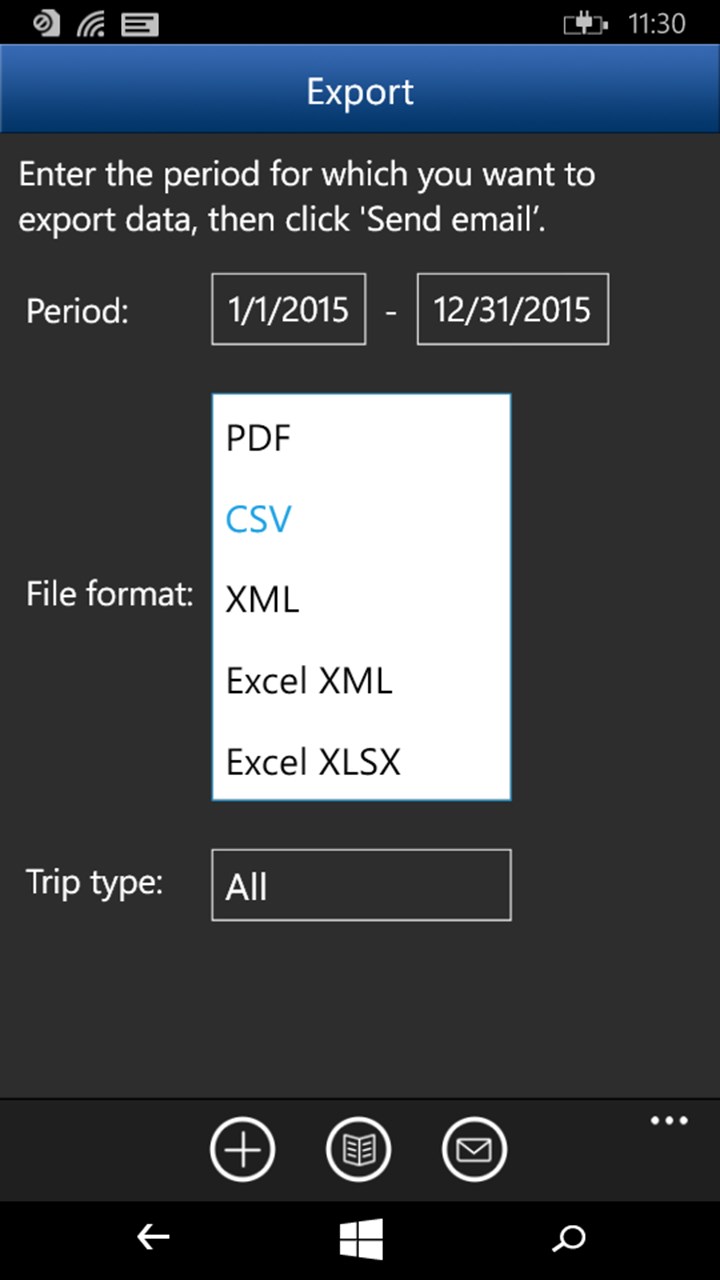Tap the messaging icon in status bar
Screen dimensions: 720x1280
pos(139,23)
